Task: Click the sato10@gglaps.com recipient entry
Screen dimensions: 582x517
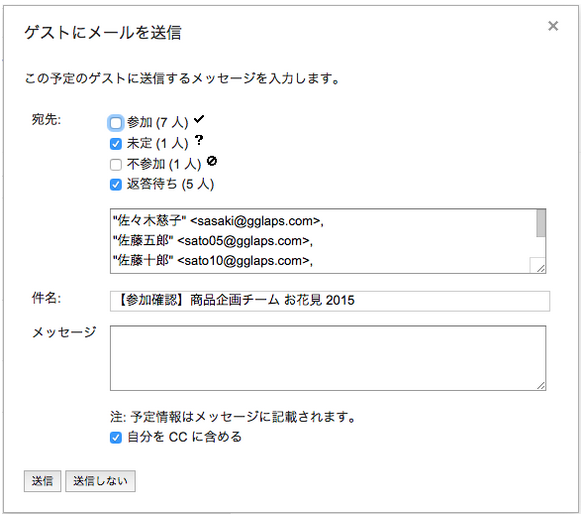Action: click(x=213, y=261)
